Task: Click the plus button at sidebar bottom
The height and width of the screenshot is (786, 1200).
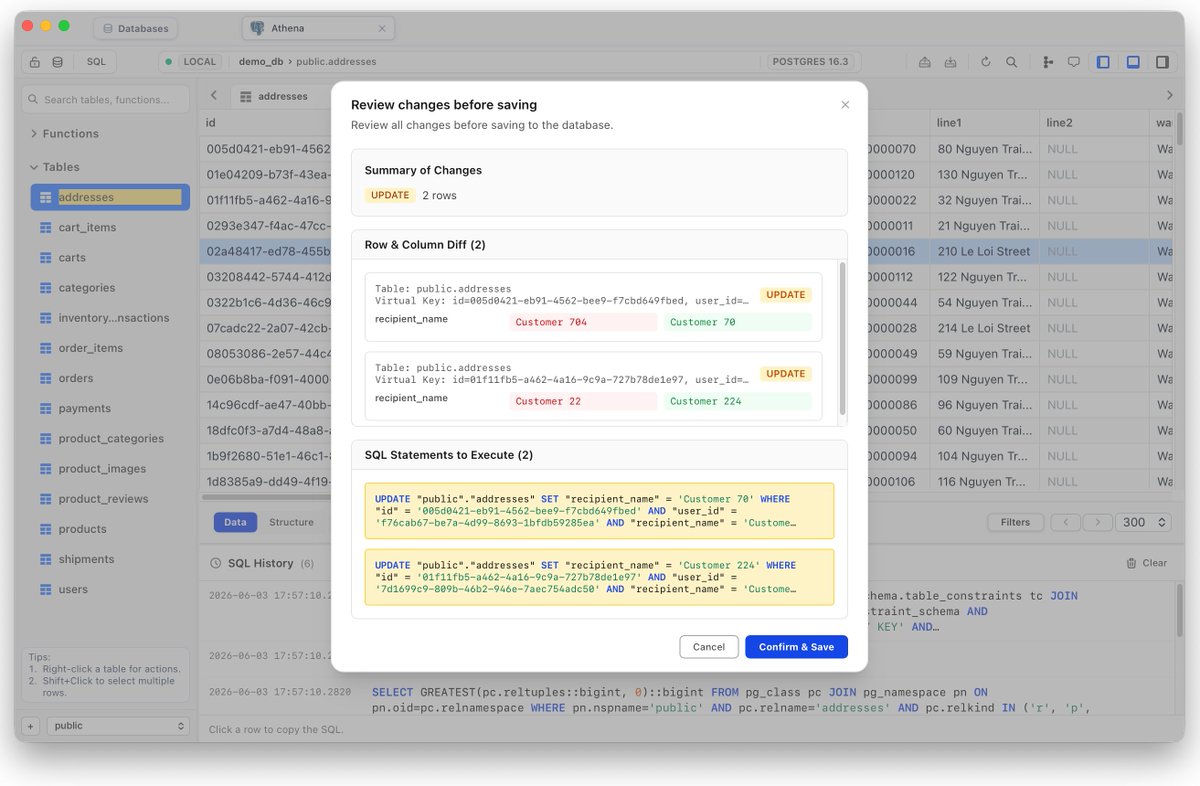Action: tap(30, 726)
